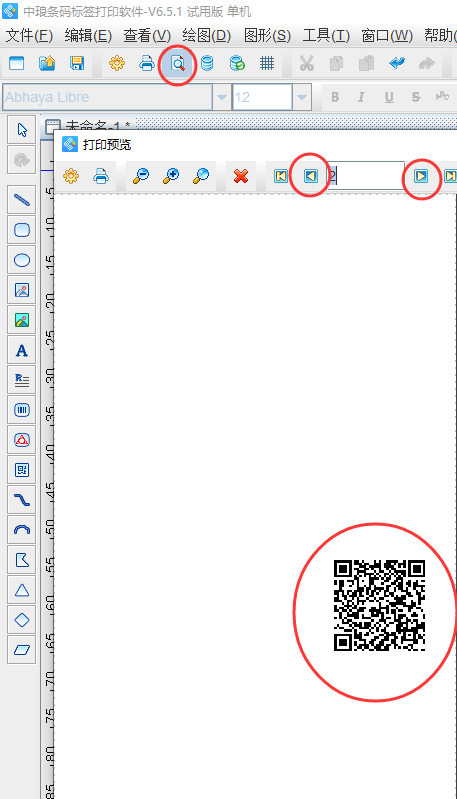The width and height of the screenshot is (457, 799).
Task: Toggle the grid display icon
Action: pos(267,64)
